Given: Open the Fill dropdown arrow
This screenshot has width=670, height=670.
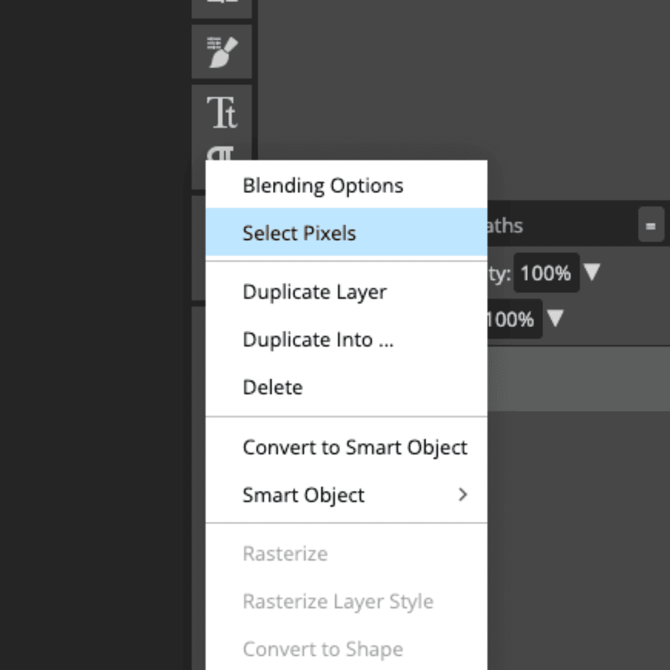Looking at the screenshot, I should click(x=555, y=319).
